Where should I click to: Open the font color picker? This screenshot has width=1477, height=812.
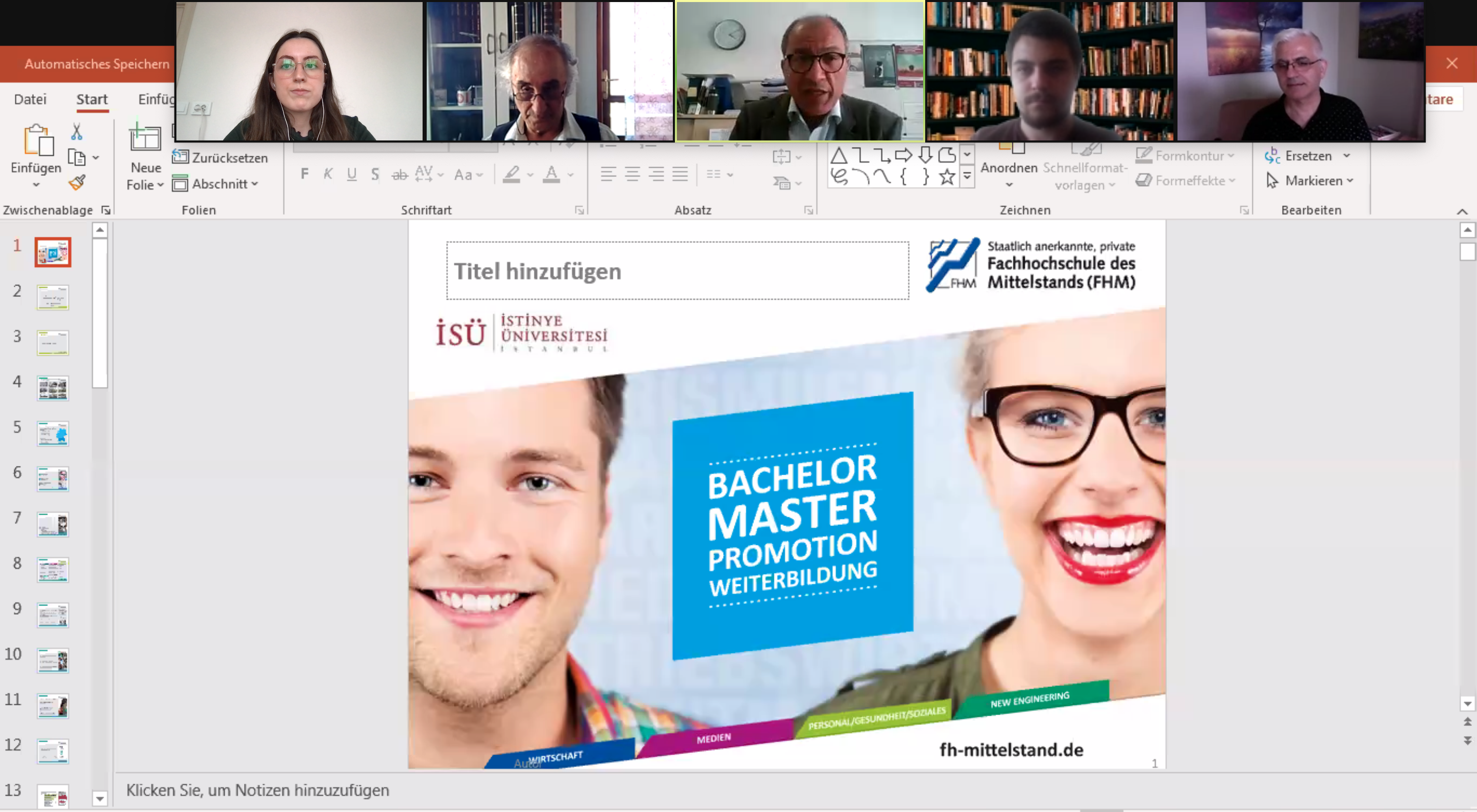pos(570,175)
